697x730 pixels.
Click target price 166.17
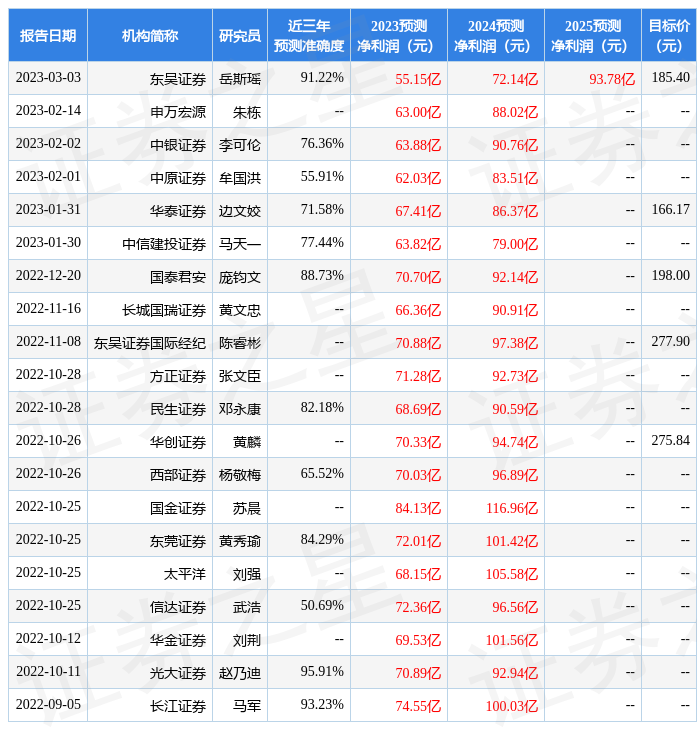(x=670, y=210)
